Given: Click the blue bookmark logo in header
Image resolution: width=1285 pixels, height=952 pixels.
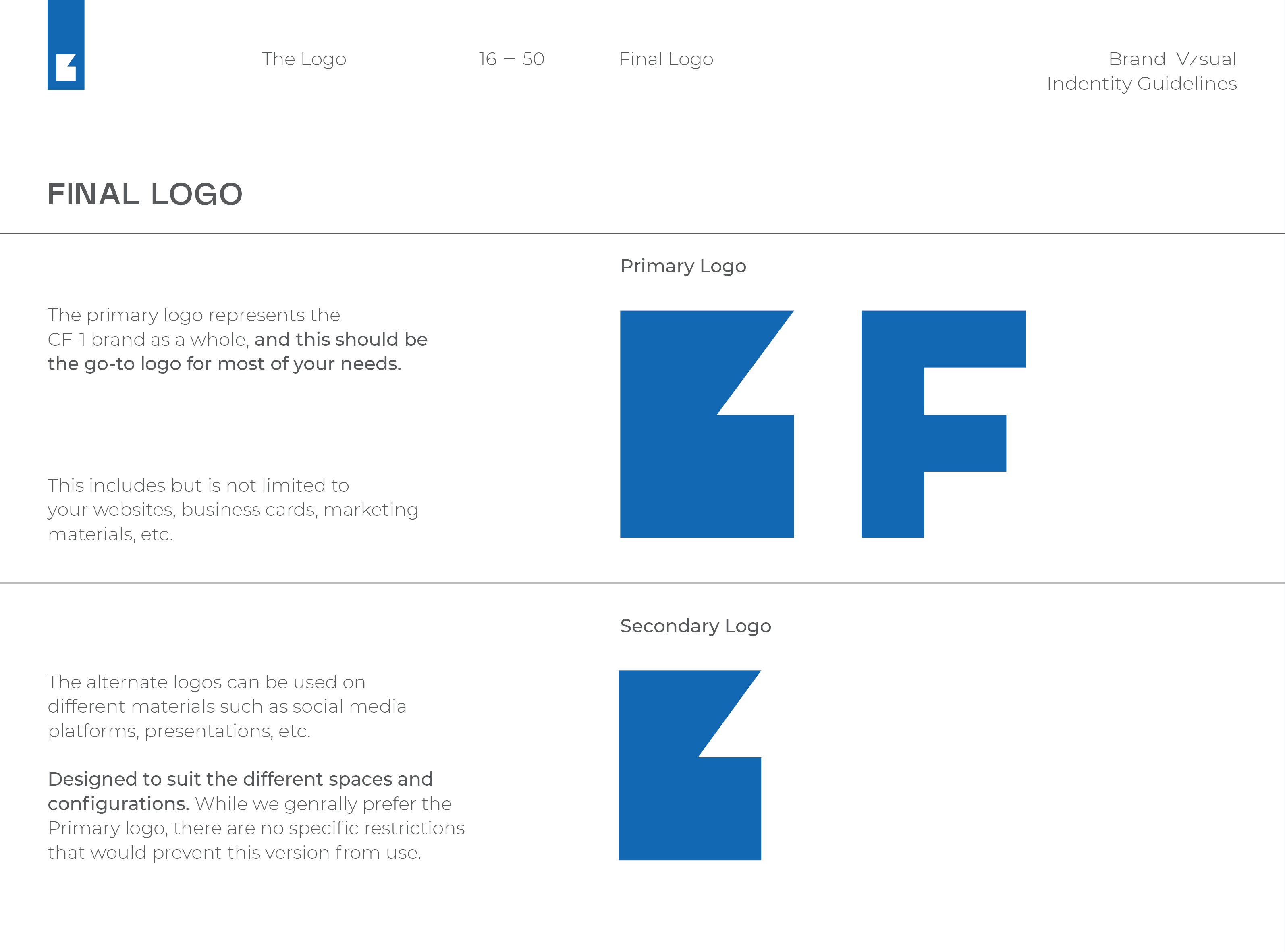Looking at the screenshot, I should click(x=66, y=44).
